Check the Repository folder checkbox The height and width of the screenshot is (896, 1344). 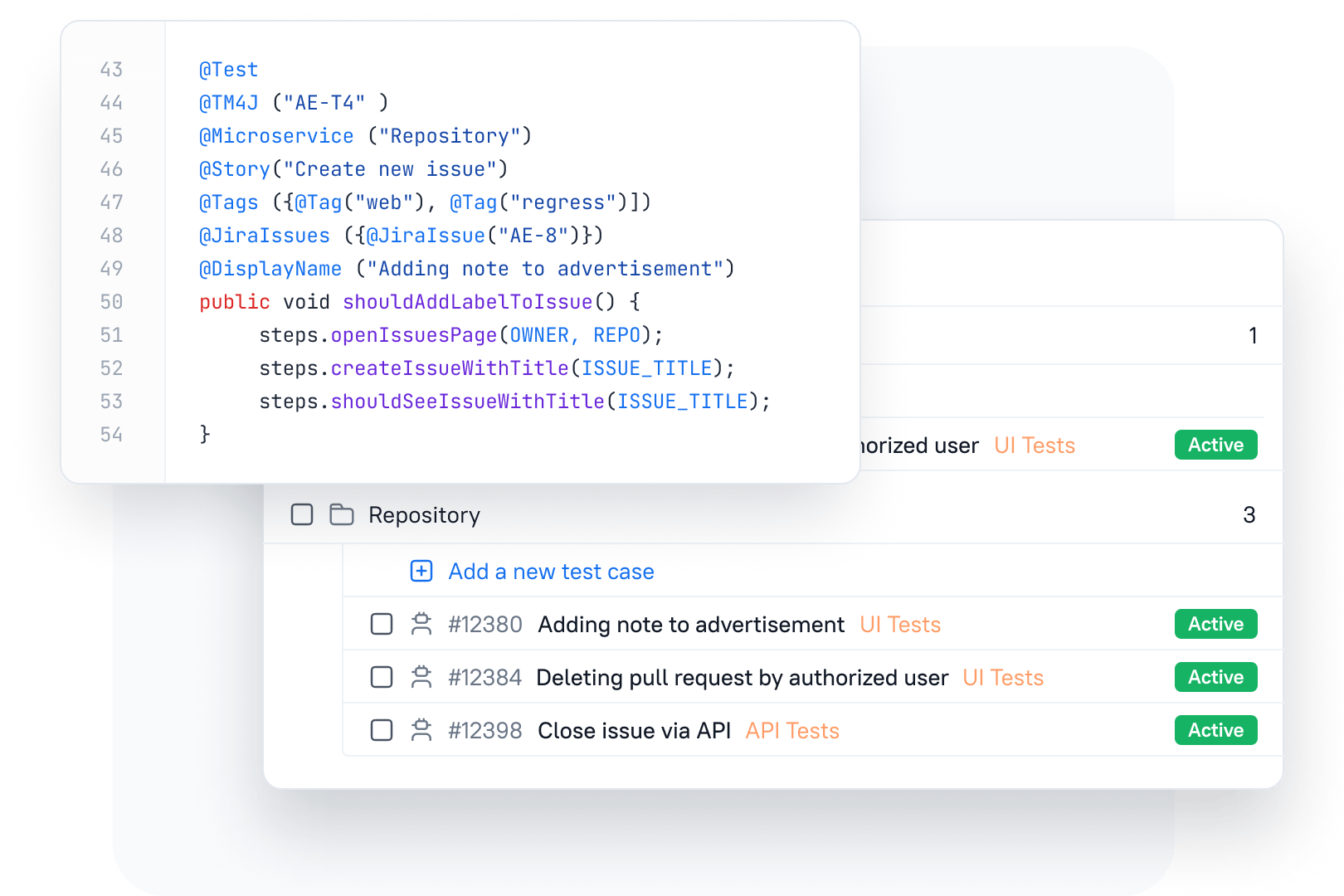coord(302,514)
